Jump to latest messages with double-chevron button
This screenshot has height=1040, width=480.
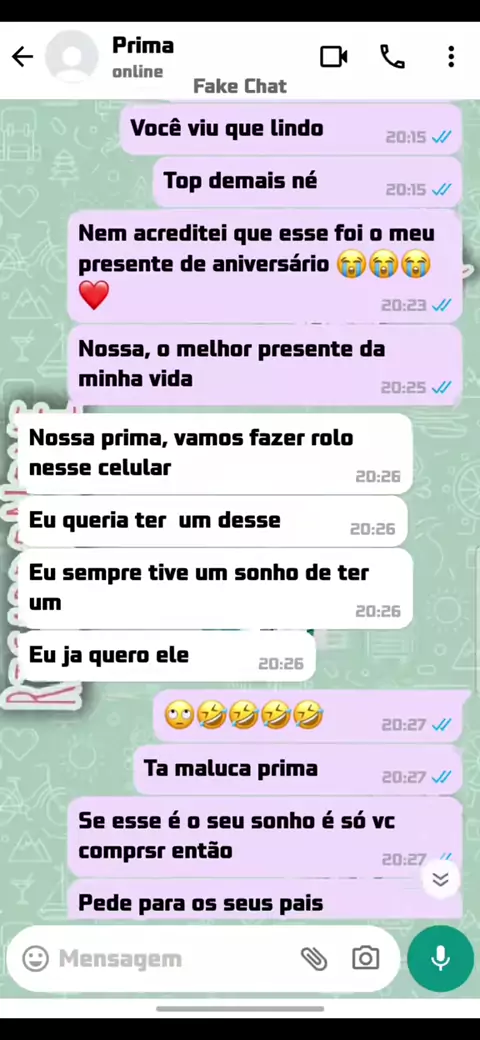441,879
